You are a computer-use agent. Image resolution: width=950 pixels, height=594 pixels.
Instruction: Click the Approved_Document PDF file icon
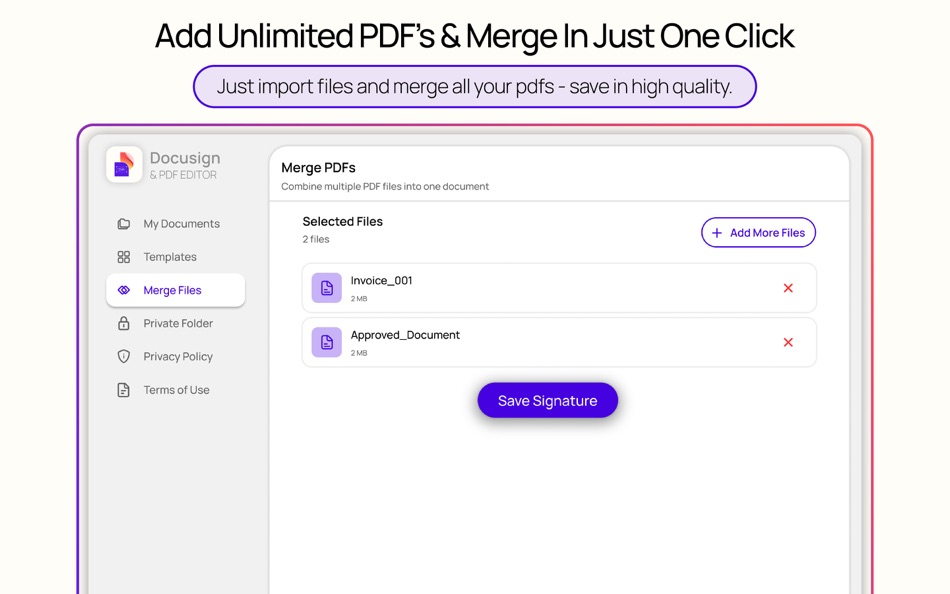pyautogui.click(x=326, y=342)
